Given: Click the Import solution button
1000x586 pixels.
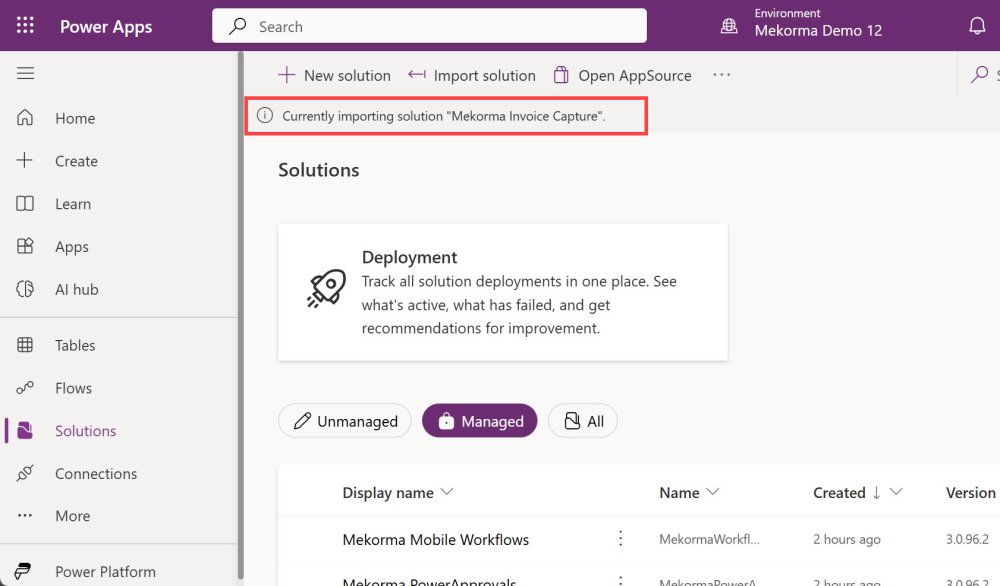Looking at the screenshot, I should (x=472, y=75).
